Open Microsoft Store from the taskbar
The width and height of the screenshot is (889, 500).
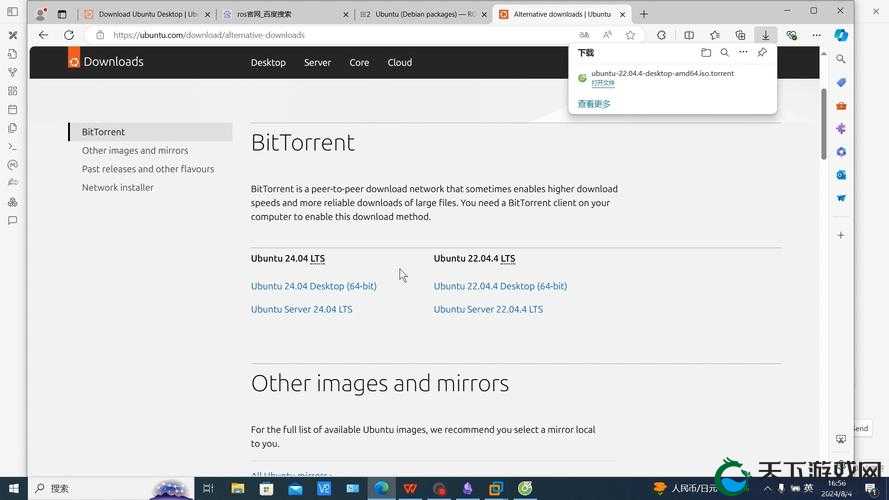pyautogui.click(x=266, y=488)
